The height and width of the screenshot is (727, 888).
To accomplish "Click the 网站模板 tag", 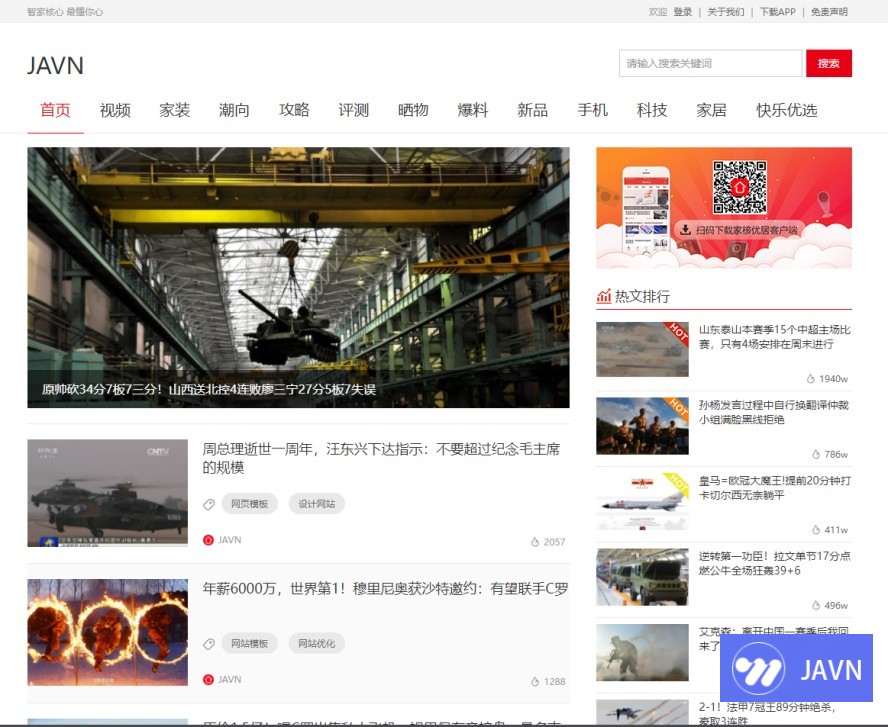I will 249,644.
